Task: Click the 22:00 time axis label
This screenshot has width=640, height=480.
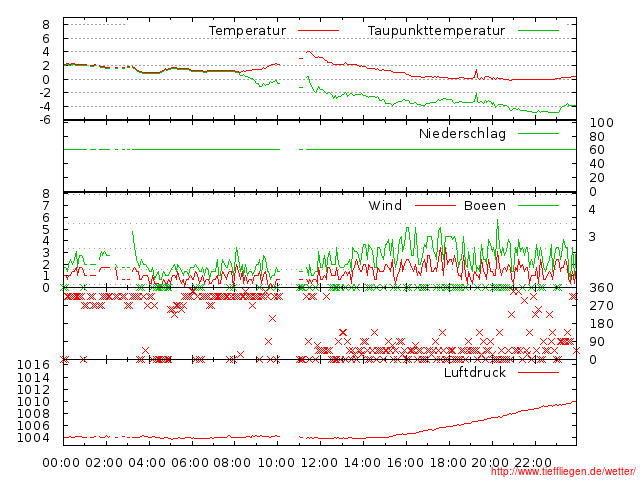Action: (533, 463)
